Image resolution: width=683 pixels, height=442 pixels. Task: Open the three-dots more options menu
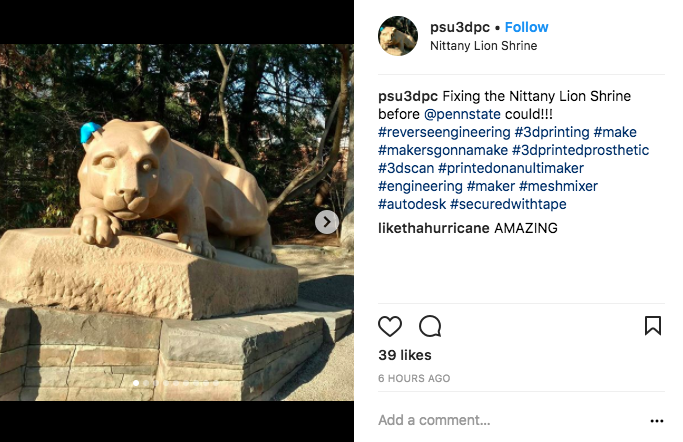click(656, 421)
